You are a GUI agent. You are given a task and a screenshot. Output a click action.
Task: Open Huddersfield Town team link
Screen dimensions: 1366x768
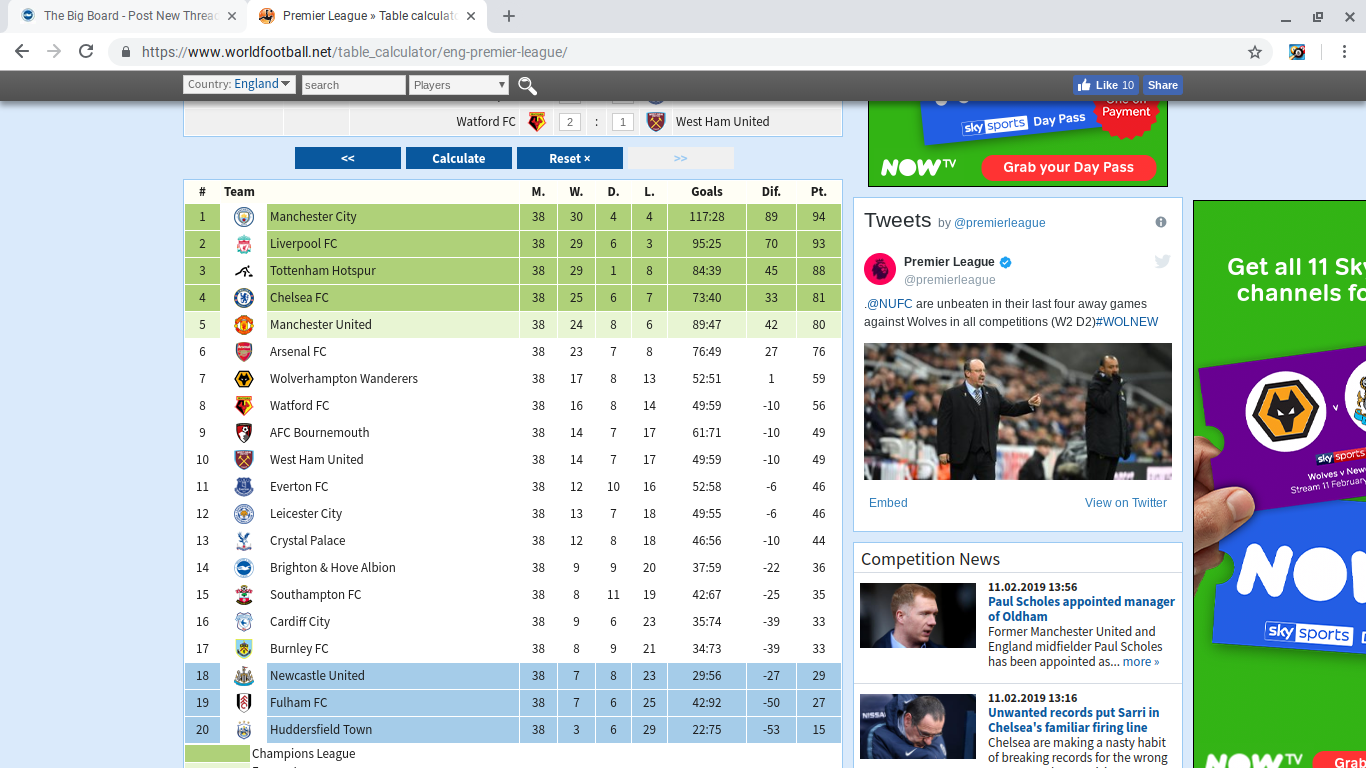pos(321,730)
